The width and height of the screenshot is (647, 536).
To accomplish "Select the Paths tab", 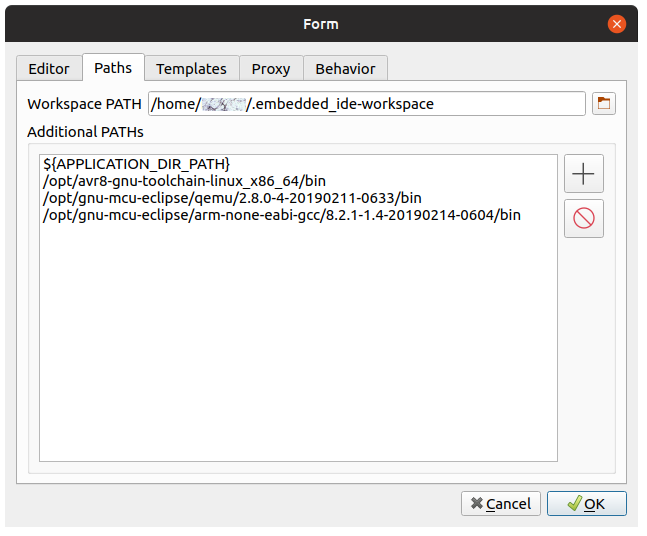I will (x=113, y=68).
